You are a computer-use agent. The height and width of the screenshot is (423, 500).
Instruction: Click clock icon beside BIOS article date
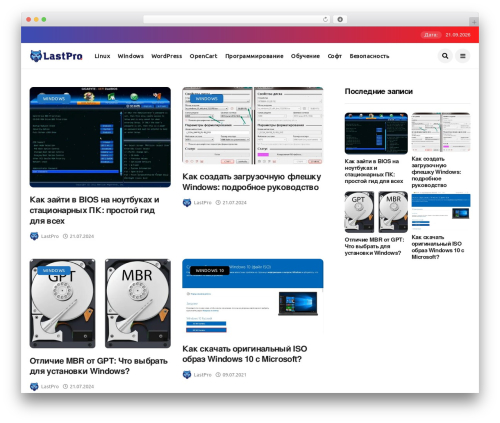[65, 236]
